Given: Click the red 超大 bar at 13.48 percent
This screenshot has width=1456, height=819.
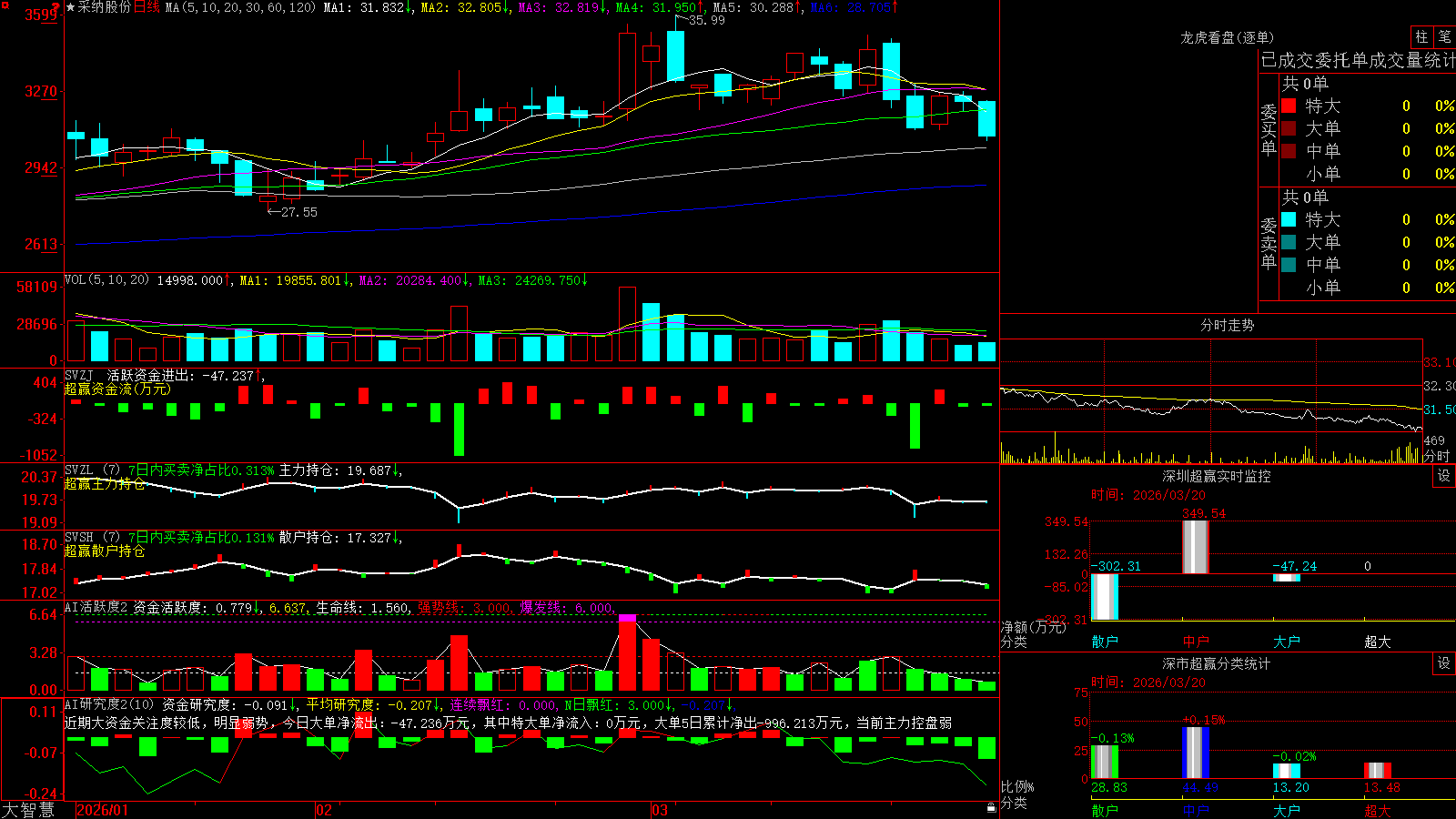Looking at the screenshot, I should coord(1378,771).
